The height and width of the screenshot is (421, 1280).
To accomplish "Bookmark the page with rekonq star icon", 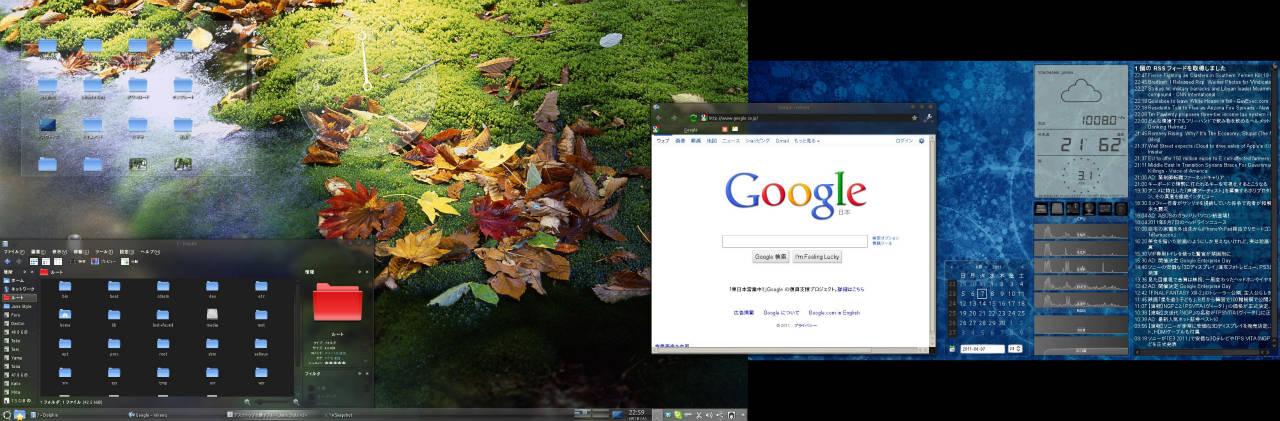I will pyautogui.click(x=914, y=117).
